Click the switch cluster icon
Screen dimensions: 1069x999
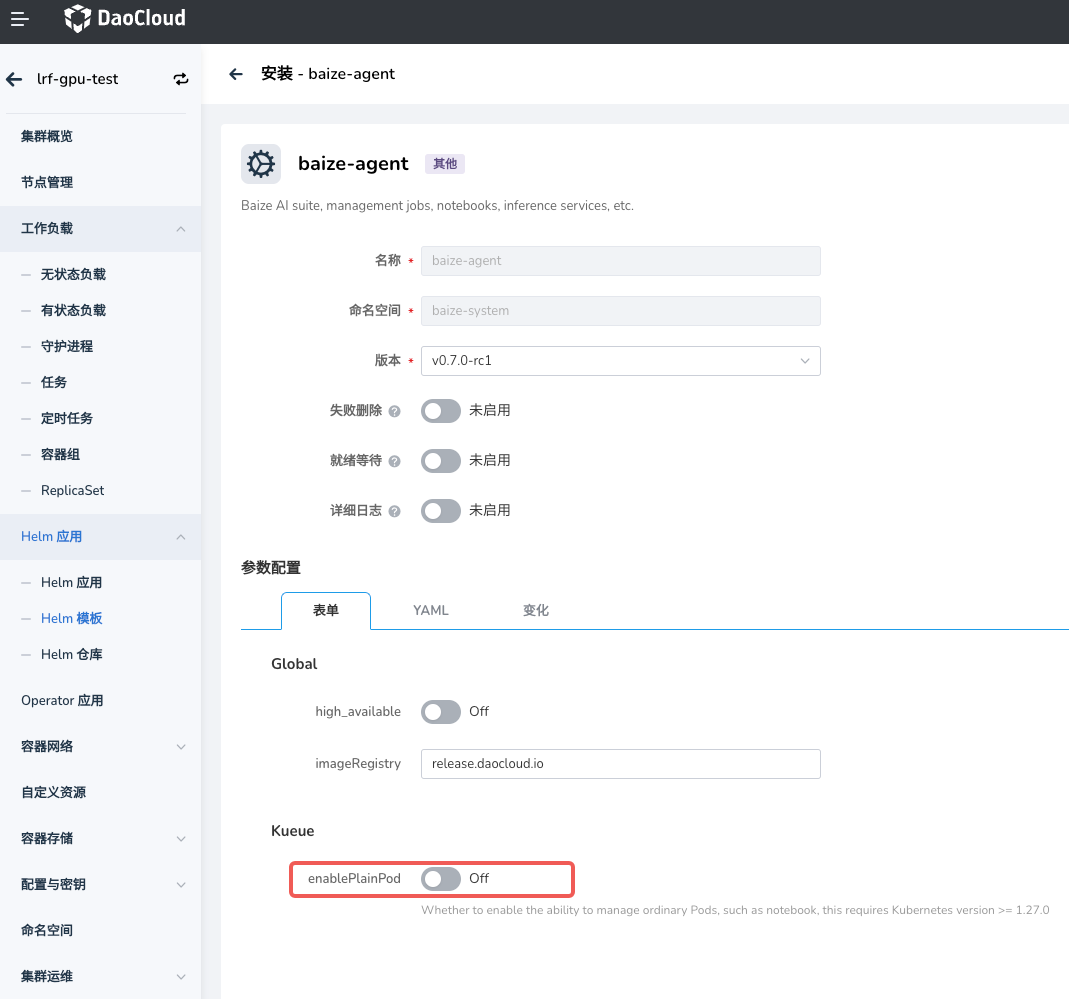coord(181,79)
